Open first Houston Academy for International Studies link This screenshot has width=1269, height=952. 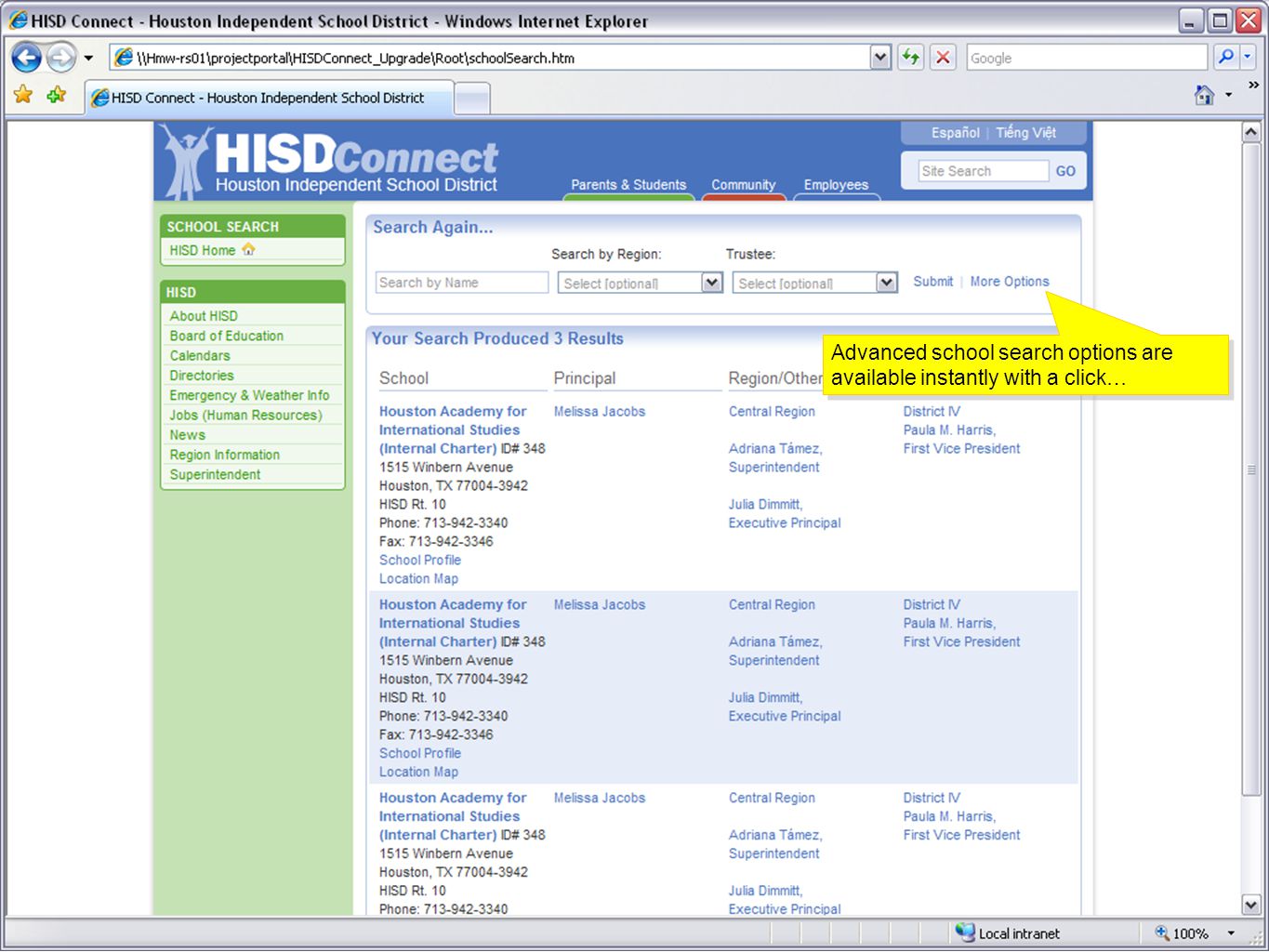pos(453,430)
